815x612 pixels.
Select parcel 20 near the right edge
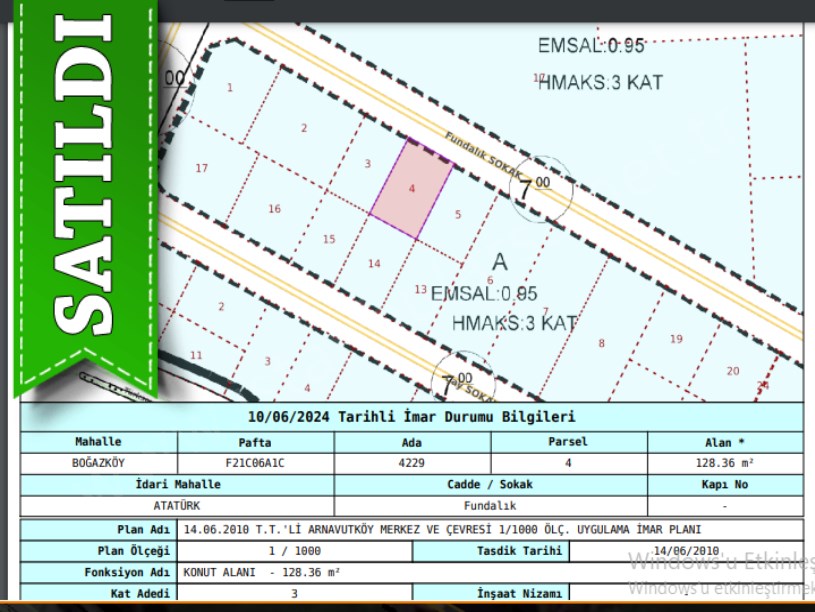point(732,371)
